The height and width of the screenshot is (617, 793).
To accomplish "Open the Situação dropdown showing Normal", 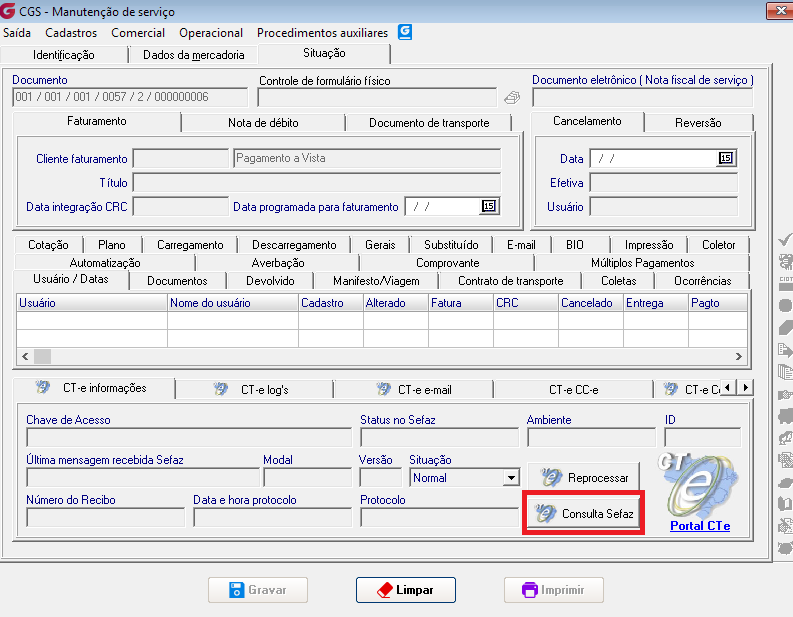I will coord(511,477).
